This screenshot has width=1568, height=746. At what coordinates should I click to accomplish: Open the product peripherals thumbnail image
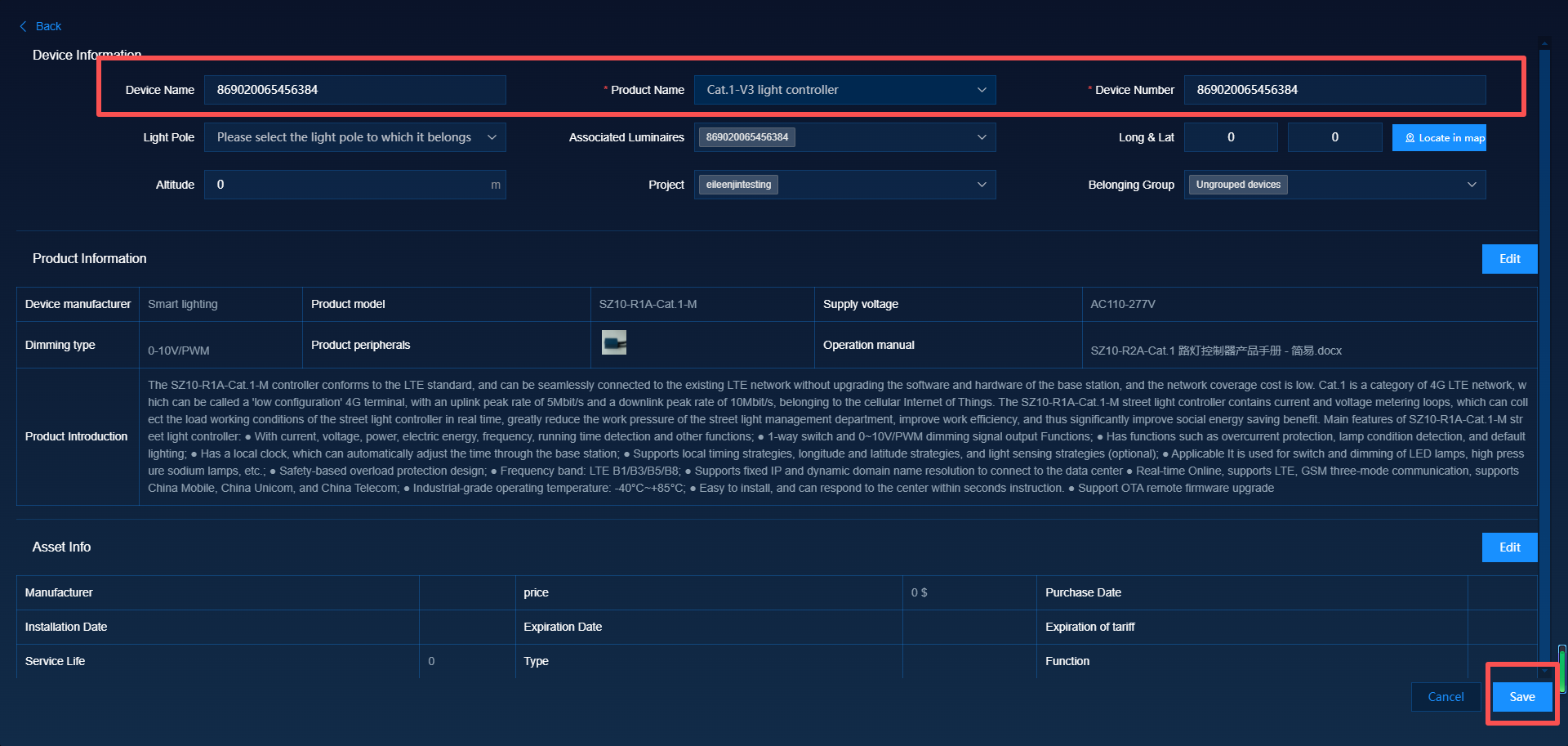click(x=613, y=342)
